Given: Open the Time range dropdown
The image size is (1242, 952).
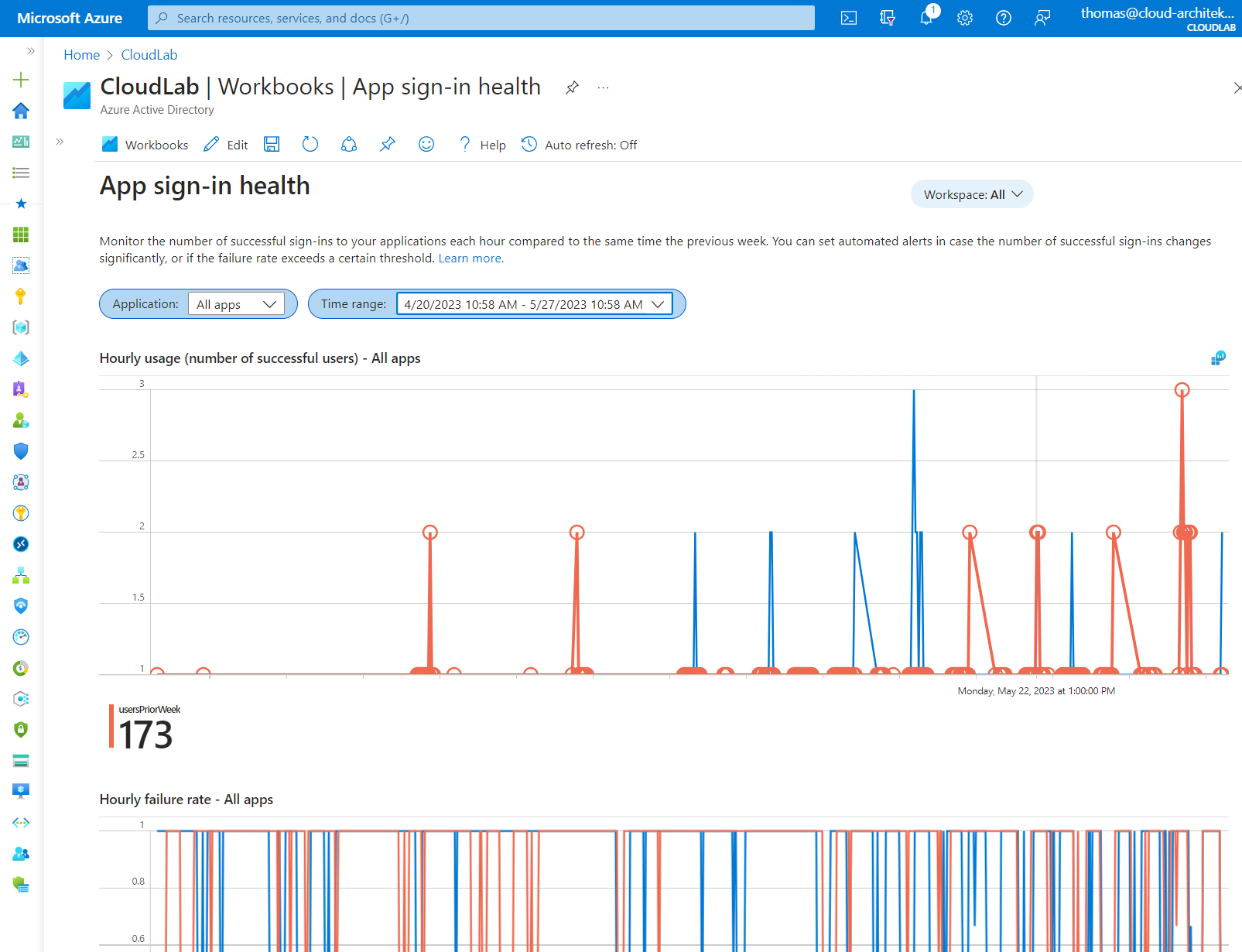Looking at the screenshot, I should coord(534,304).
